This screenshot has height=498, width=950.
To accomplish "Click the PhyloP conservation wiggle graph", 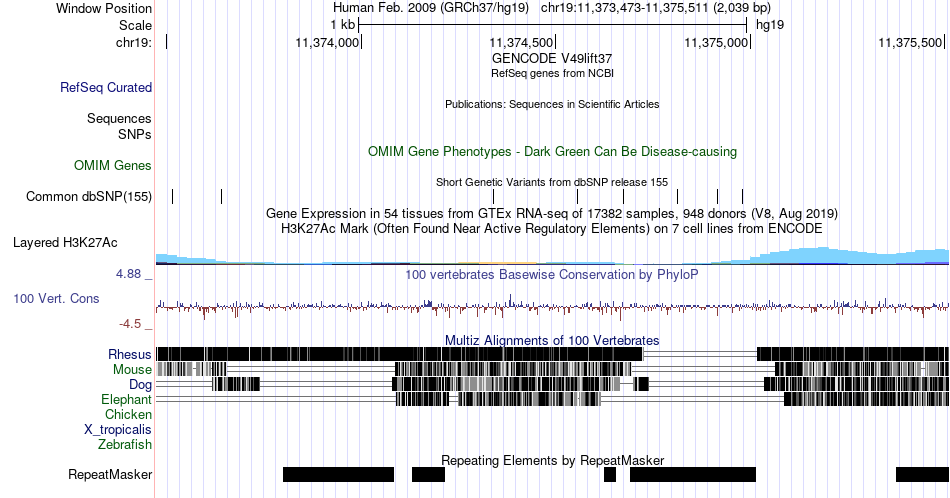I will tap(552, 306).
